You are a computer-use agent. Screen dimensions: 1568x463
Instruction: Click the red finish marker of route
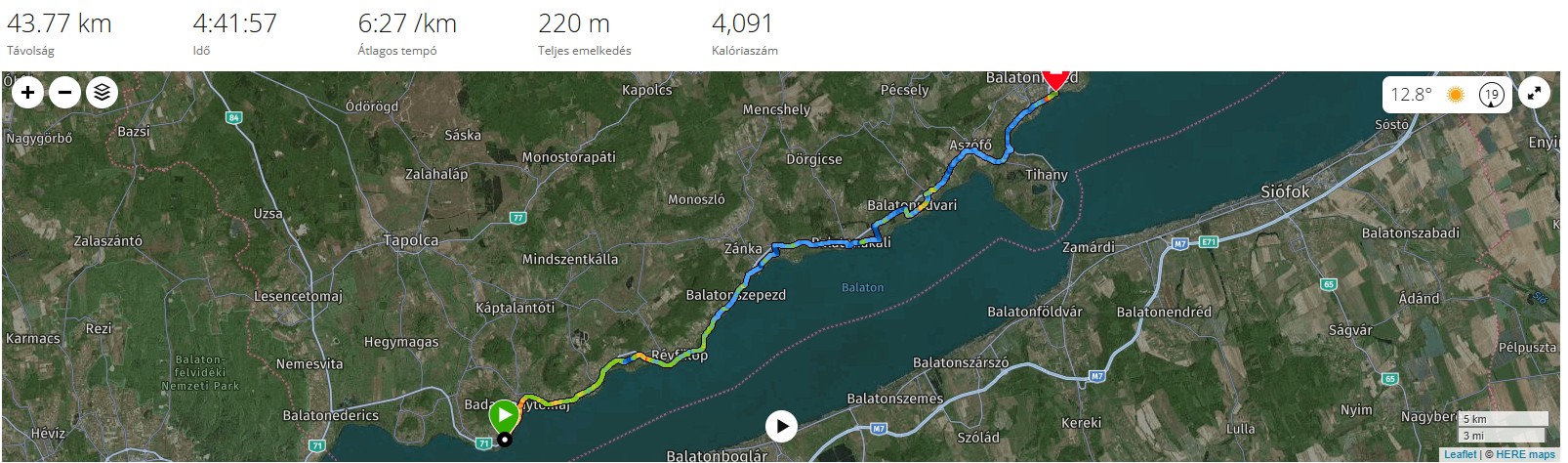point(1054,78)
